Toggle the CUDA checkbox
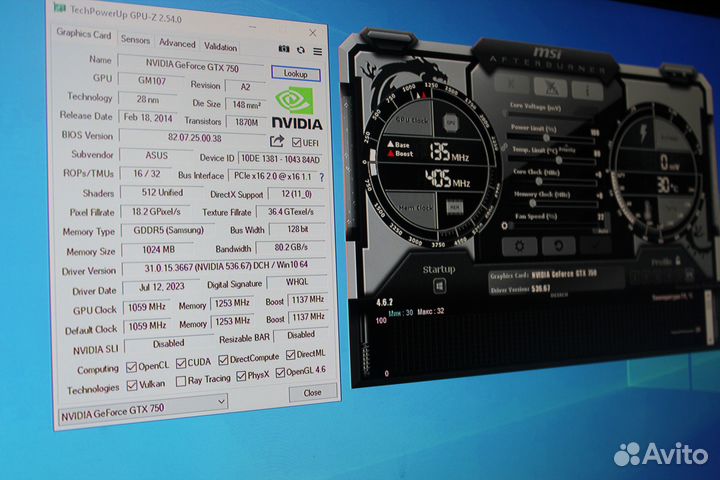 tap(181, 363)
